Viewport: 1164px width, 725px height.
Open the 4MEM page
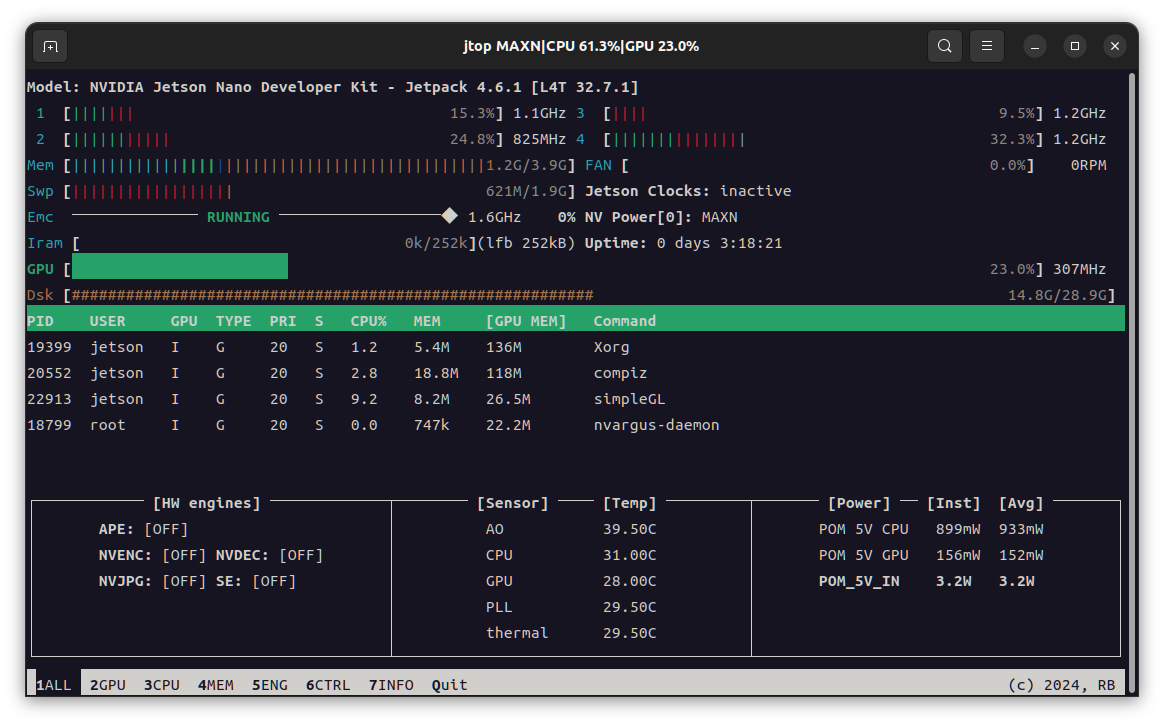215,685
